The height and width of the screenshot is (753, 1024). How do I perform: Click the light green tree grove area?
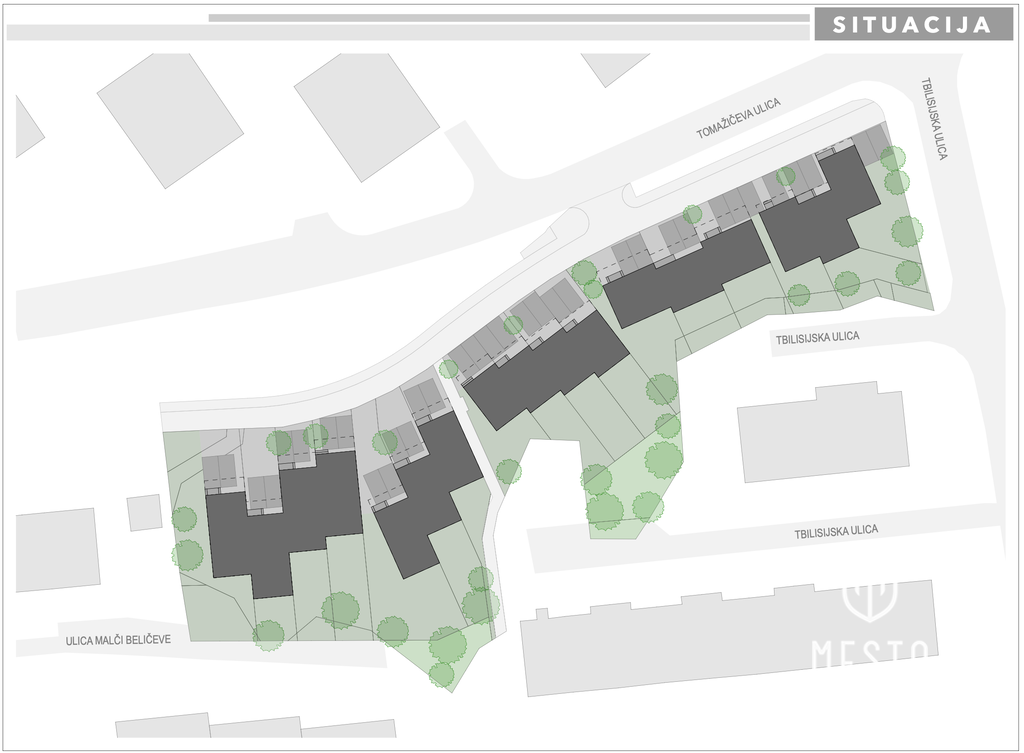point(630,490)
